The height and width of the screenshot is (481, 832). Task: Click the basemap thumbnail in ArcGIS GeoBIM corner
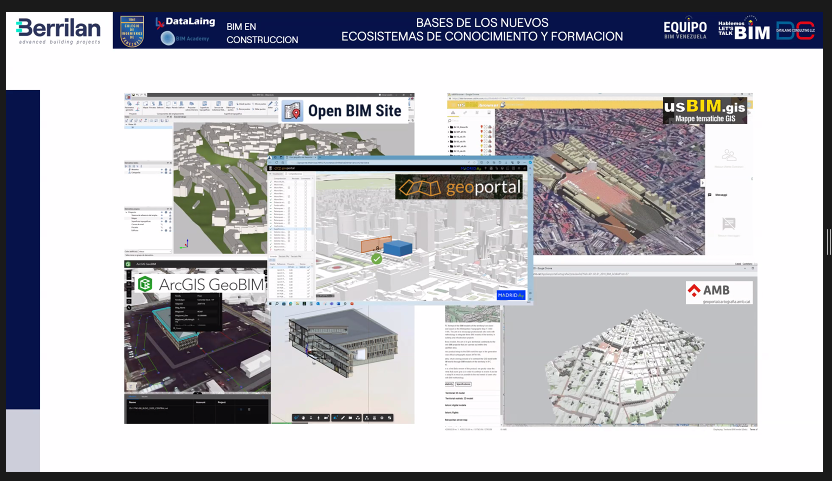pos(132,386)
